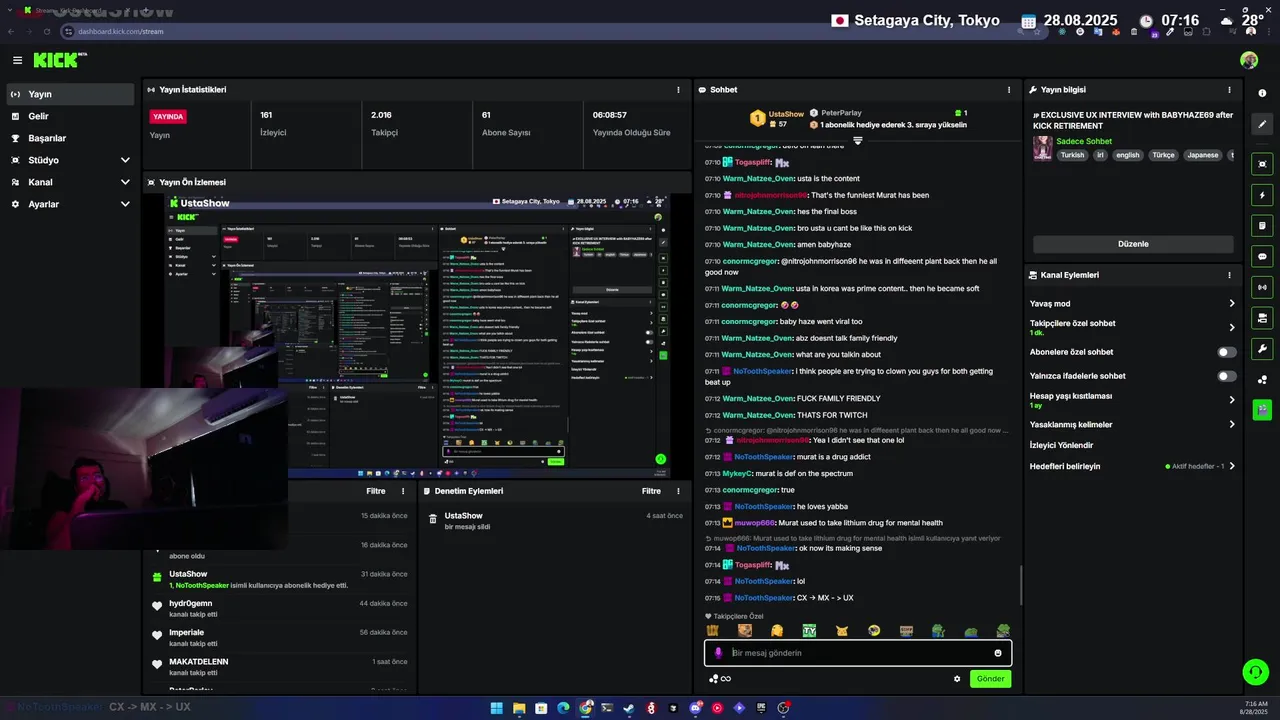The height and width of the screenshot is (720, 1280).
Task: Open chat settings gear next to Gönder
Action: coord(957,679)
